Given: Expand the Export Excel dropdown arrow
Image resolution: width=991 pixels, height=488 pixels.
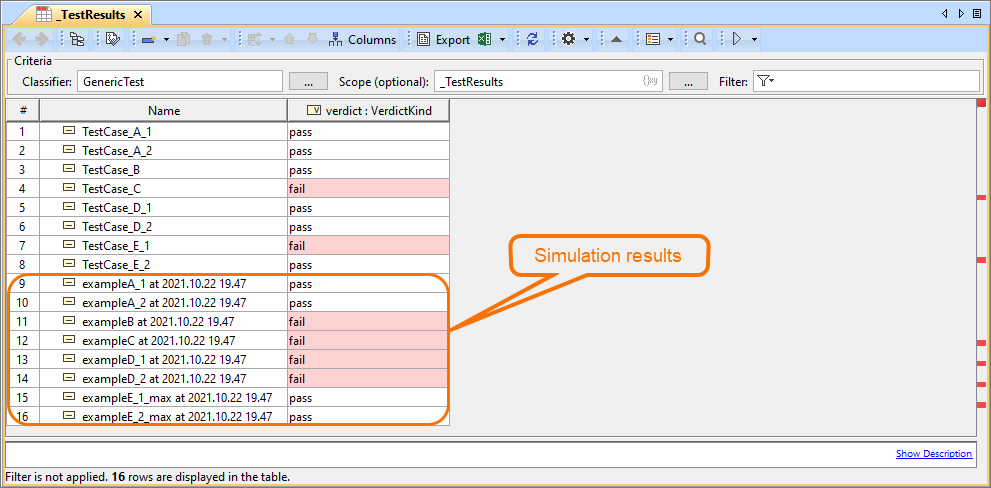Looking at the screenshot, I should coord(502,40).
